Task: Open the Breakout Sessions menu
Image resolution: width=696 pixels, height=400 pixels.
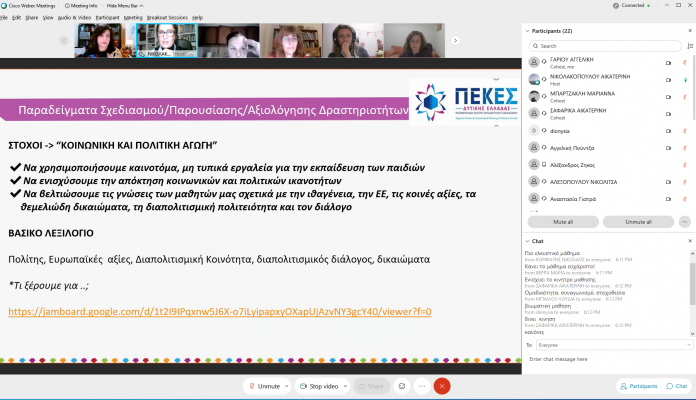Action: (x=167, y=17)
